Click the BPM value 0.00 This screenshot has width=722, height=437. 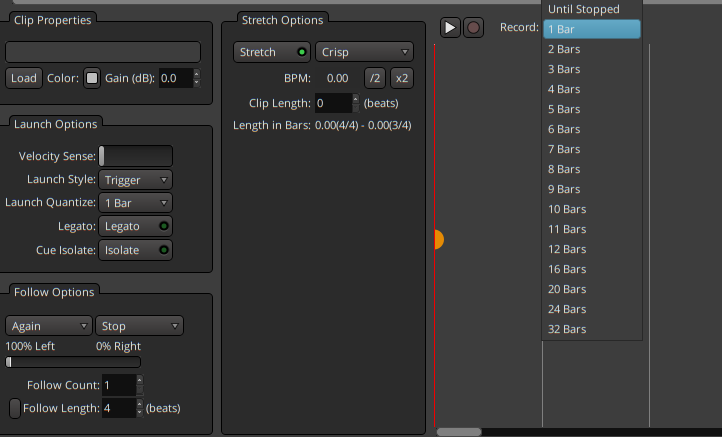click(x=338, y=78)
